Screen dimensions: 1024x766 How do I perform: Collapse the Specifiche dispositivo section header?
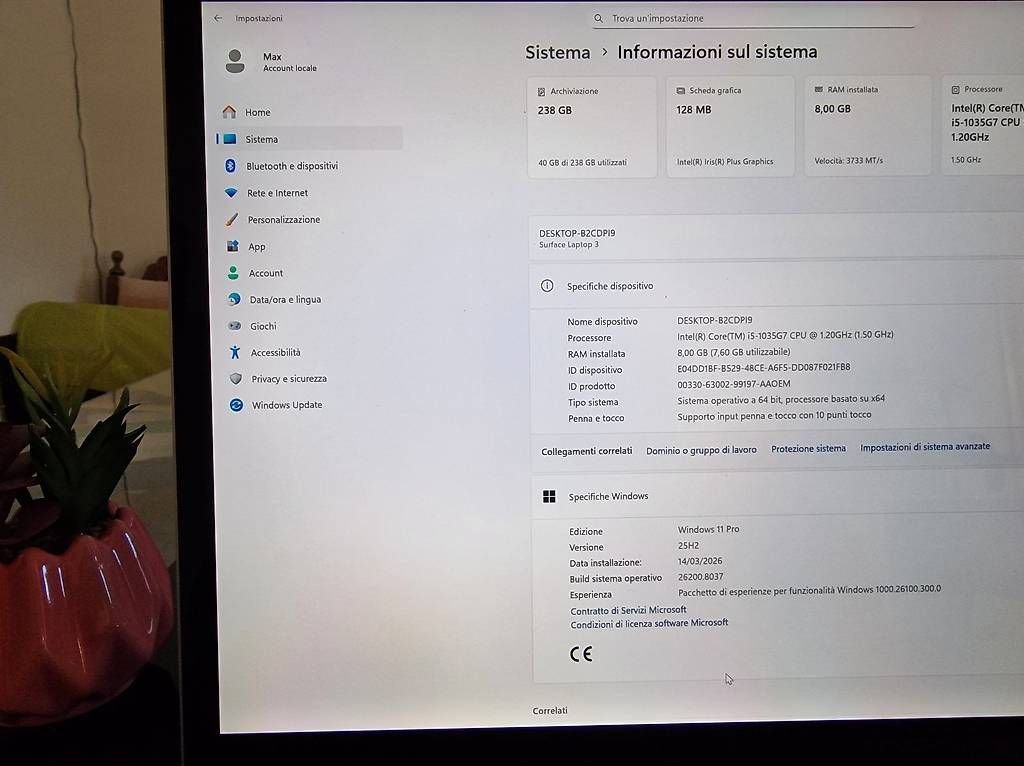tap(777, 285)
